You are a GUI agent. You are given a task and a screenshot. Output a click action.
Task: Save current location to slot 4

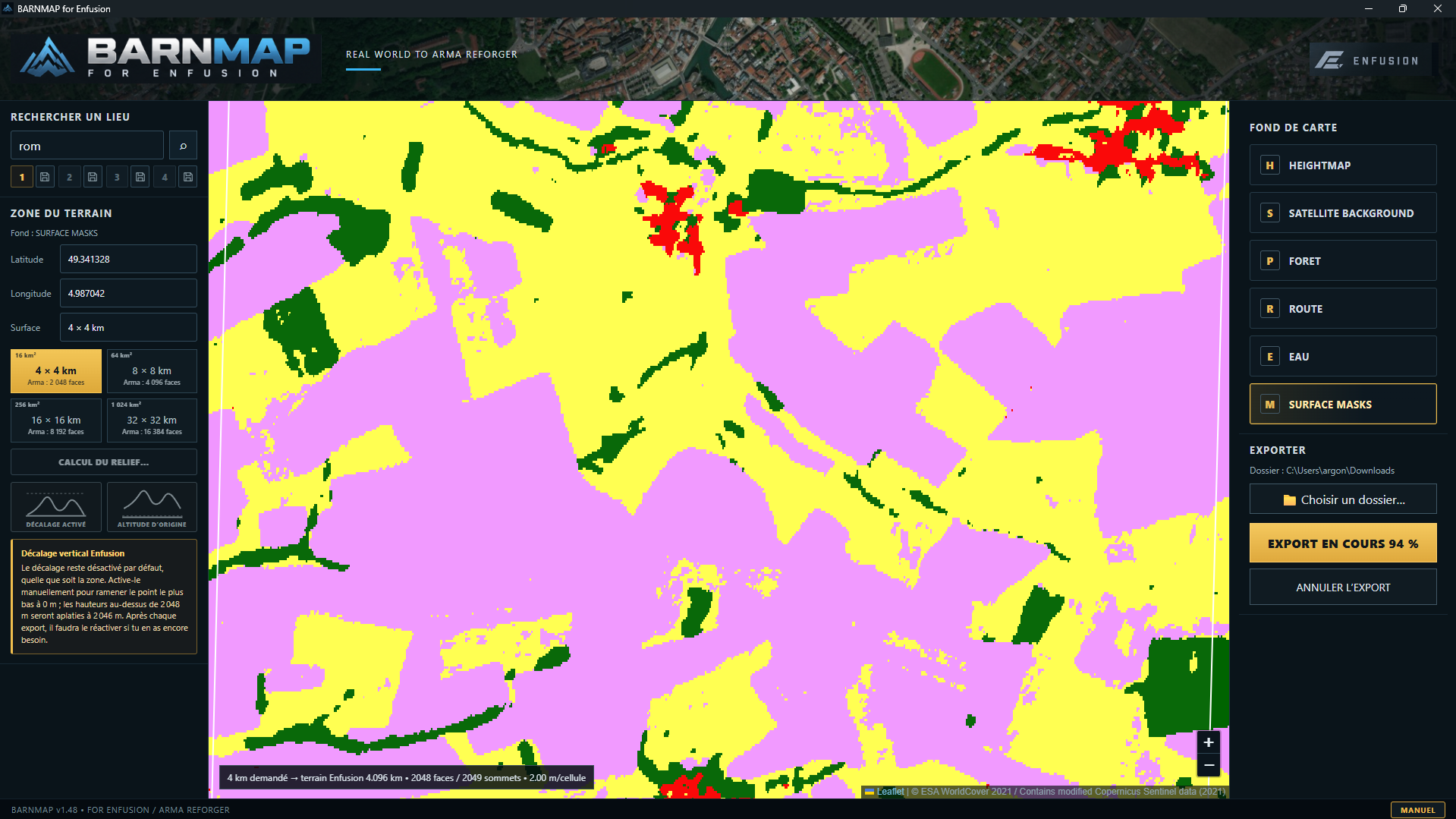point(188,177)
